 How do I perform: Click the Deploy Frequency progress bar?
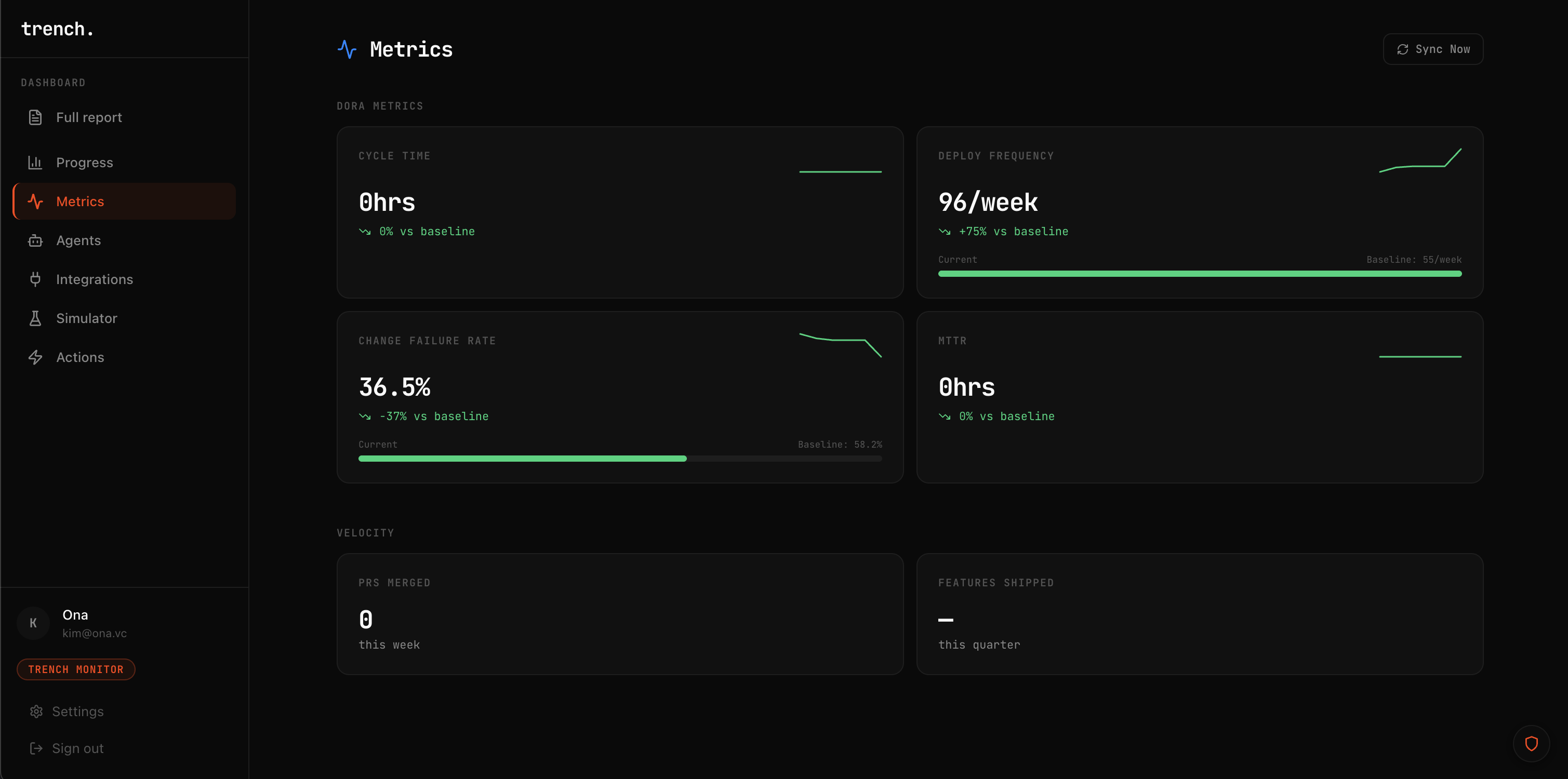pos(1199,274)
